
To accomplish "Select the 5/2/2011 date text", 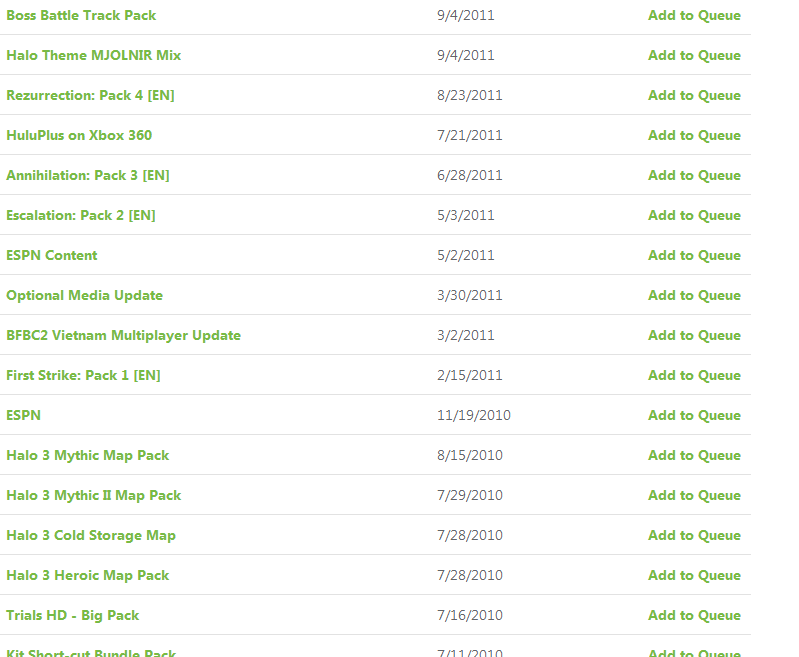I will point(466,255).
